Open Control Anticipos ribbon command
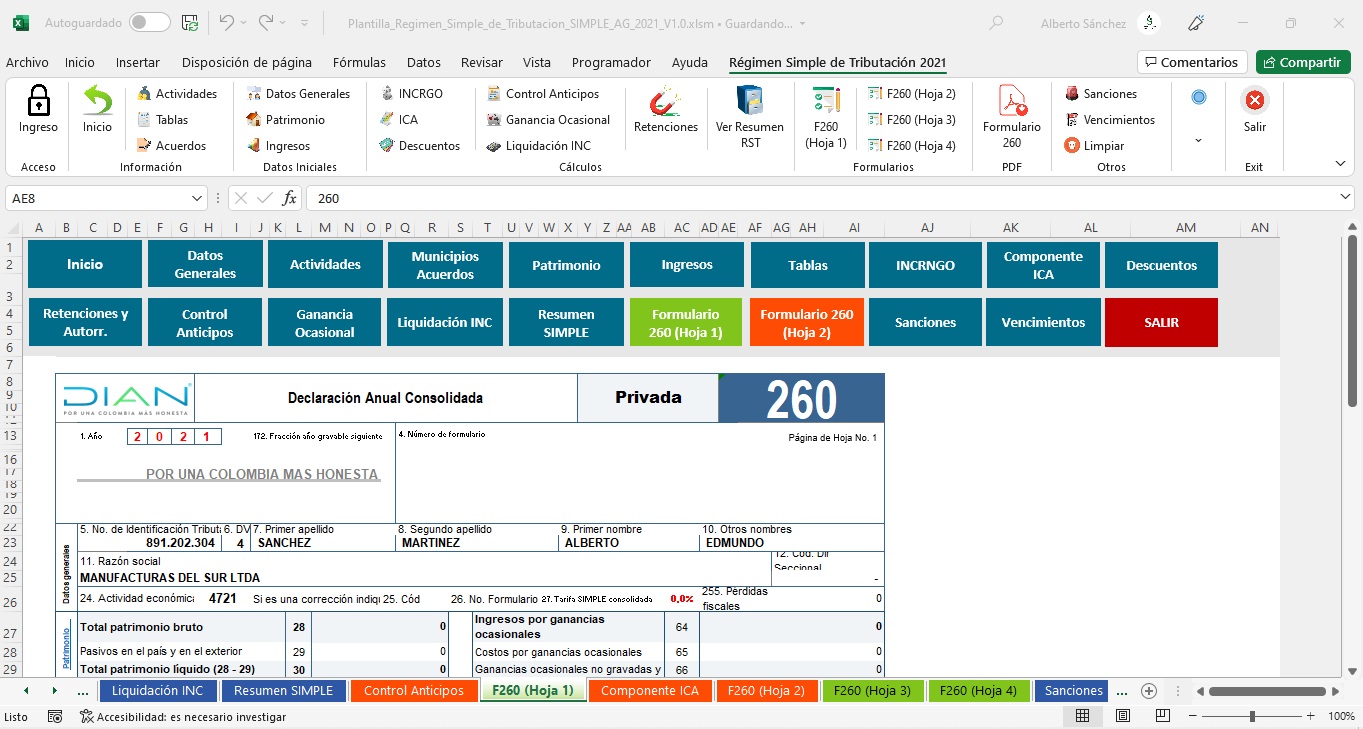1363x729 pixels. (542, 94)
